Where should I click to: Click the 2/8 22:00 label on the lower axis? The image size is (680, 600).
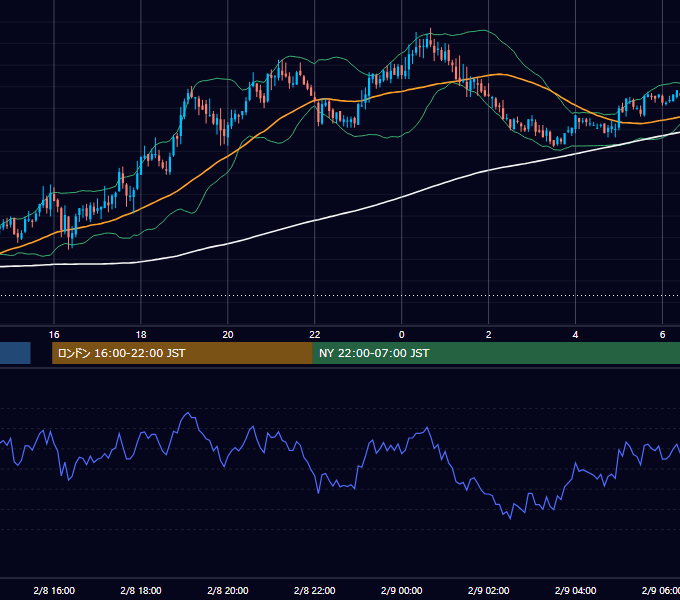pyautogui.click(x=314, y=590)
